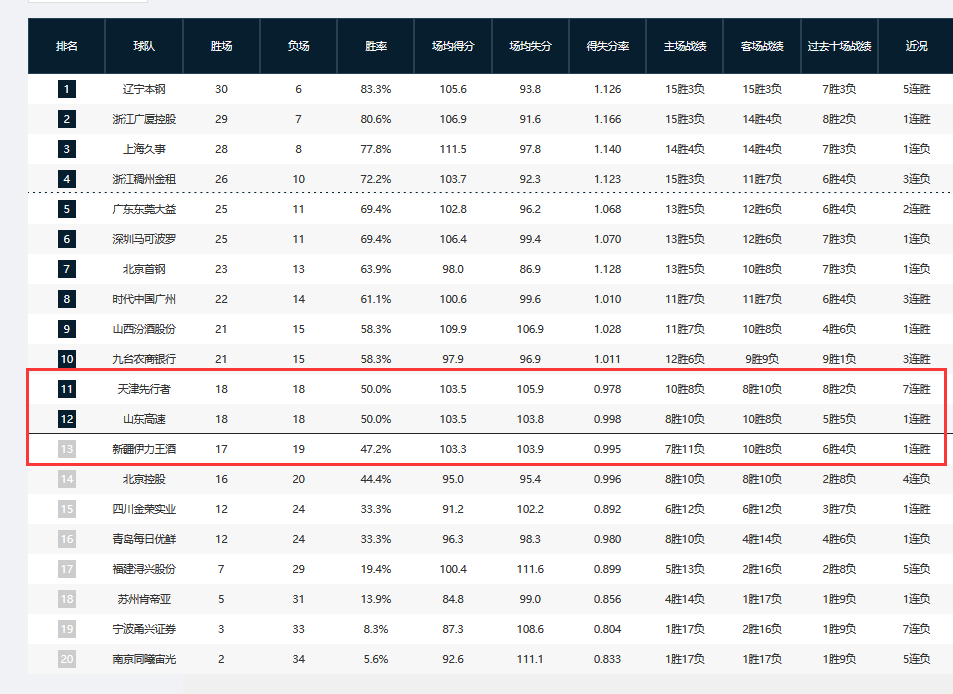953x694 pixels.
Task: Click rank badge 2 for 浙江广厦控股
Action: (x=67, y=119)
